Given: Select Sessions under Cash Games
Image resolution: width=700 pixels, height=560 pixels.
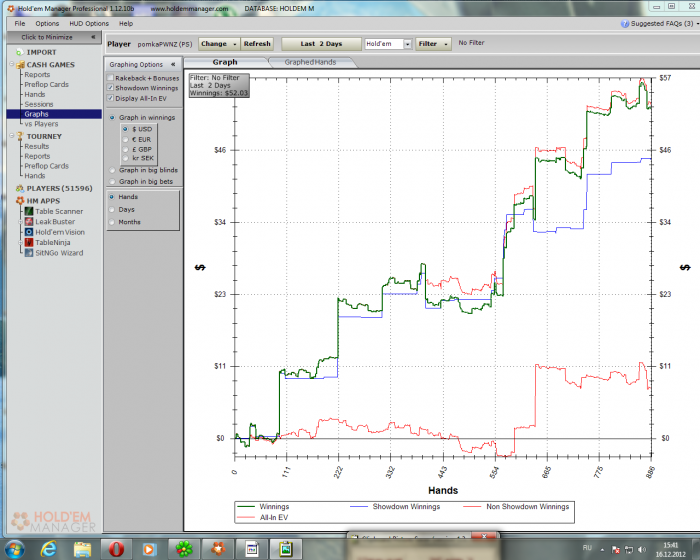Looking at the screenshot, I should click(x=39, y=104).
